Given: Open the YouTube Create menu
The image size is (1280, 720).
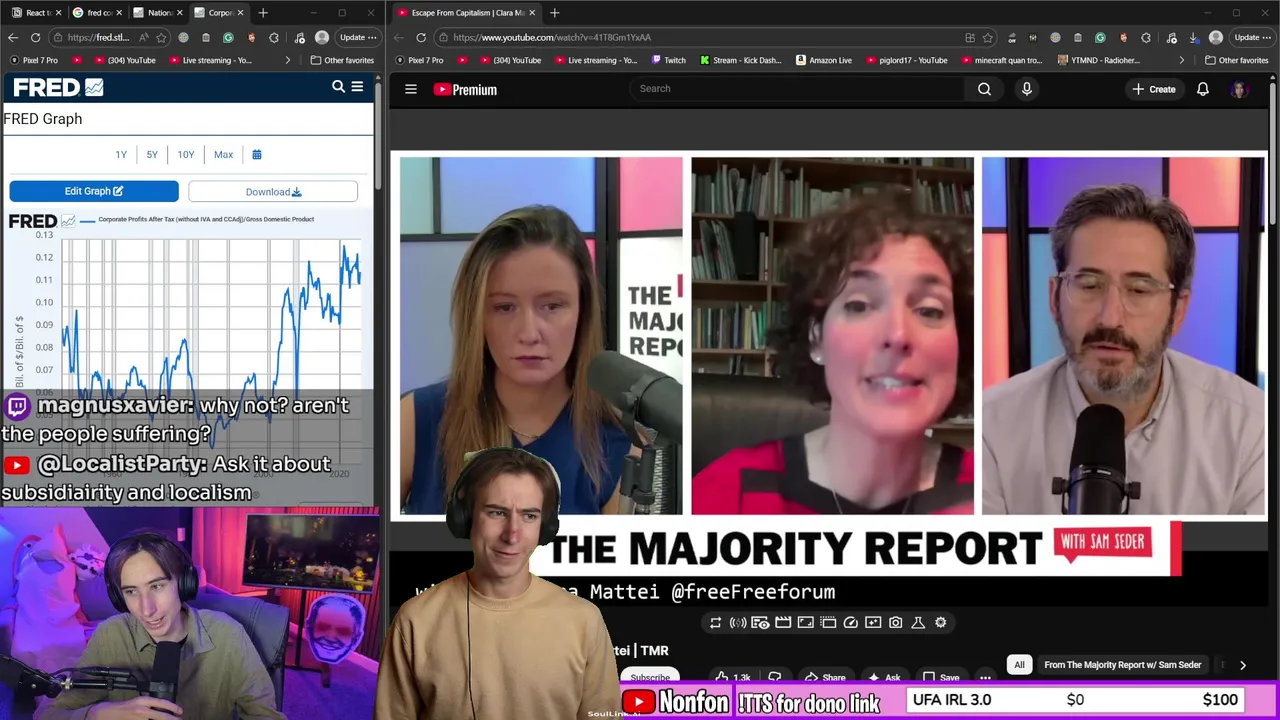Looking at the screenshot, I should click(x=1153, y=89).
